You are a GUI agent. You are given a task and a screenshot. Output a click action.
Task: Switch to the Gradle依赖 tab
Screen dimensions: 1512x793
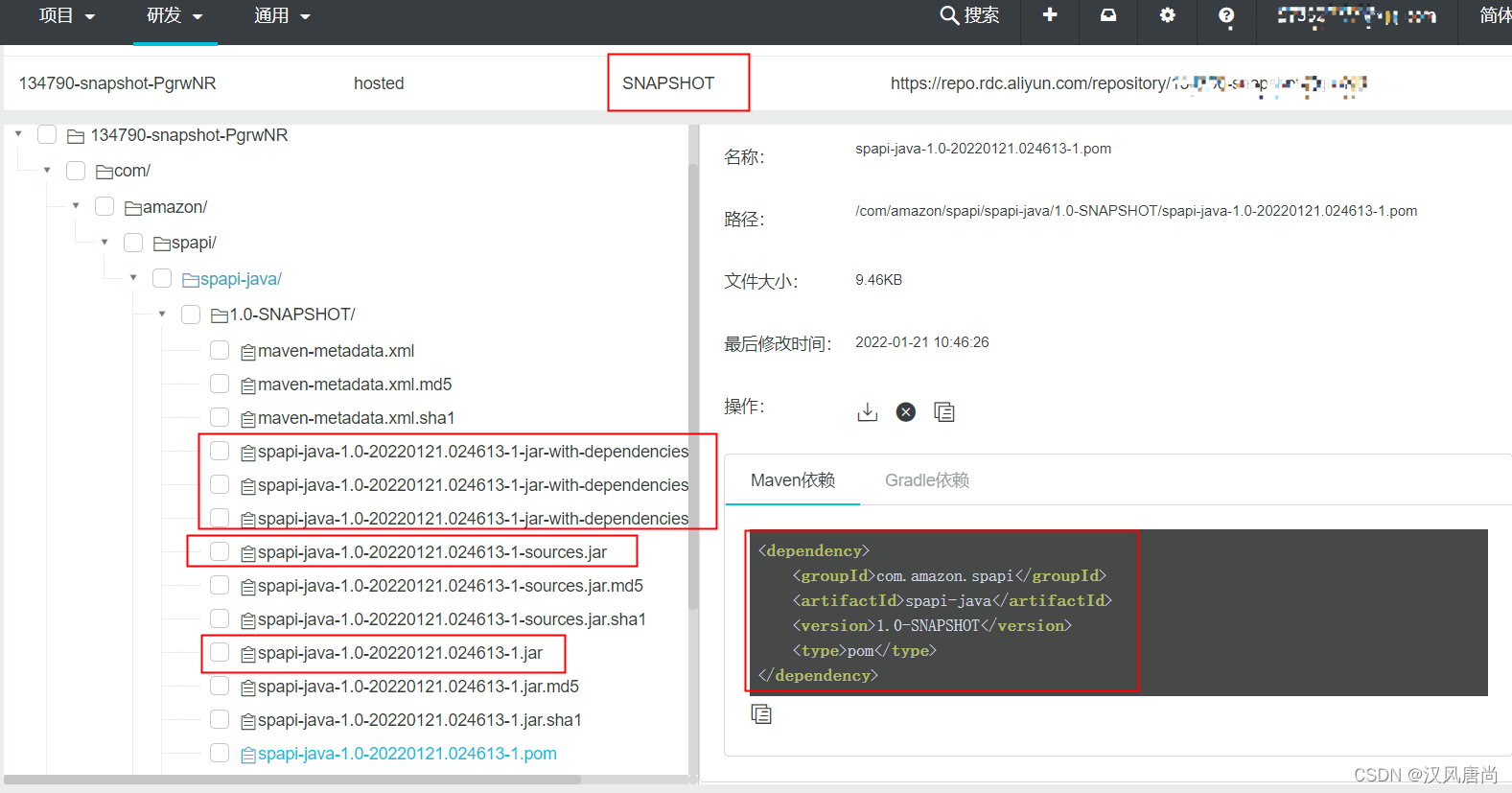tap(927, 480)
